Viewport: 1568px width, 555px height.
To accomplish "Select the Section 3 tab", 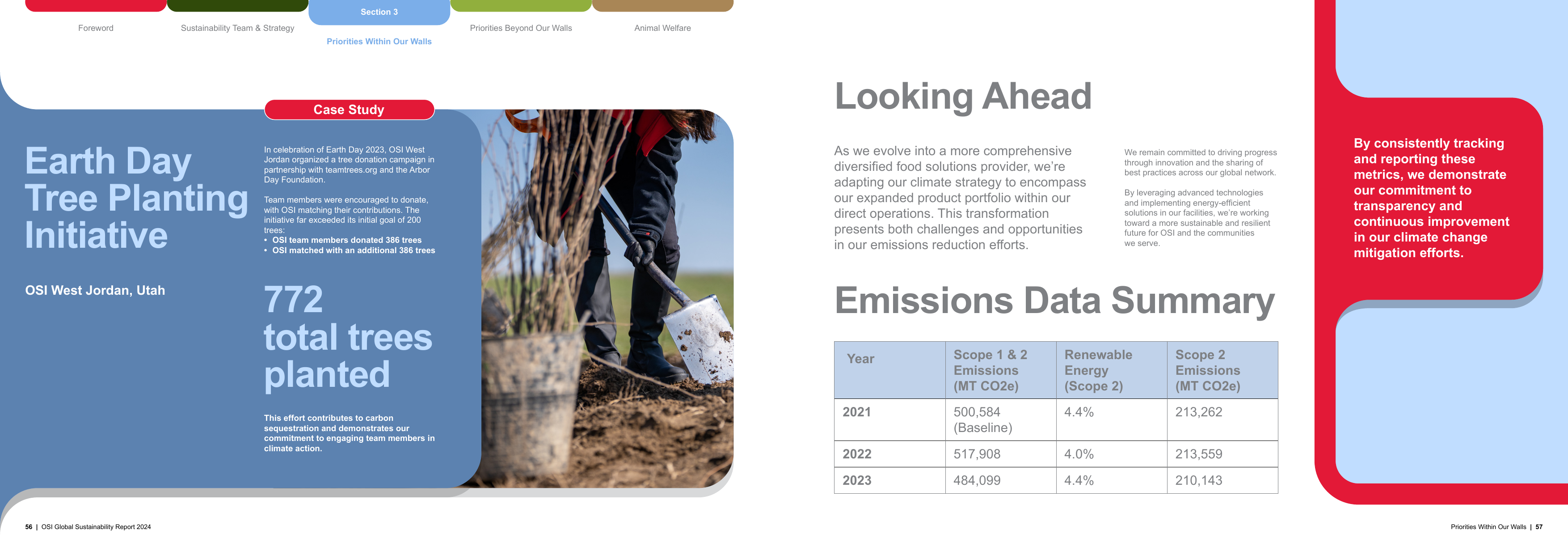I will 379,12.
